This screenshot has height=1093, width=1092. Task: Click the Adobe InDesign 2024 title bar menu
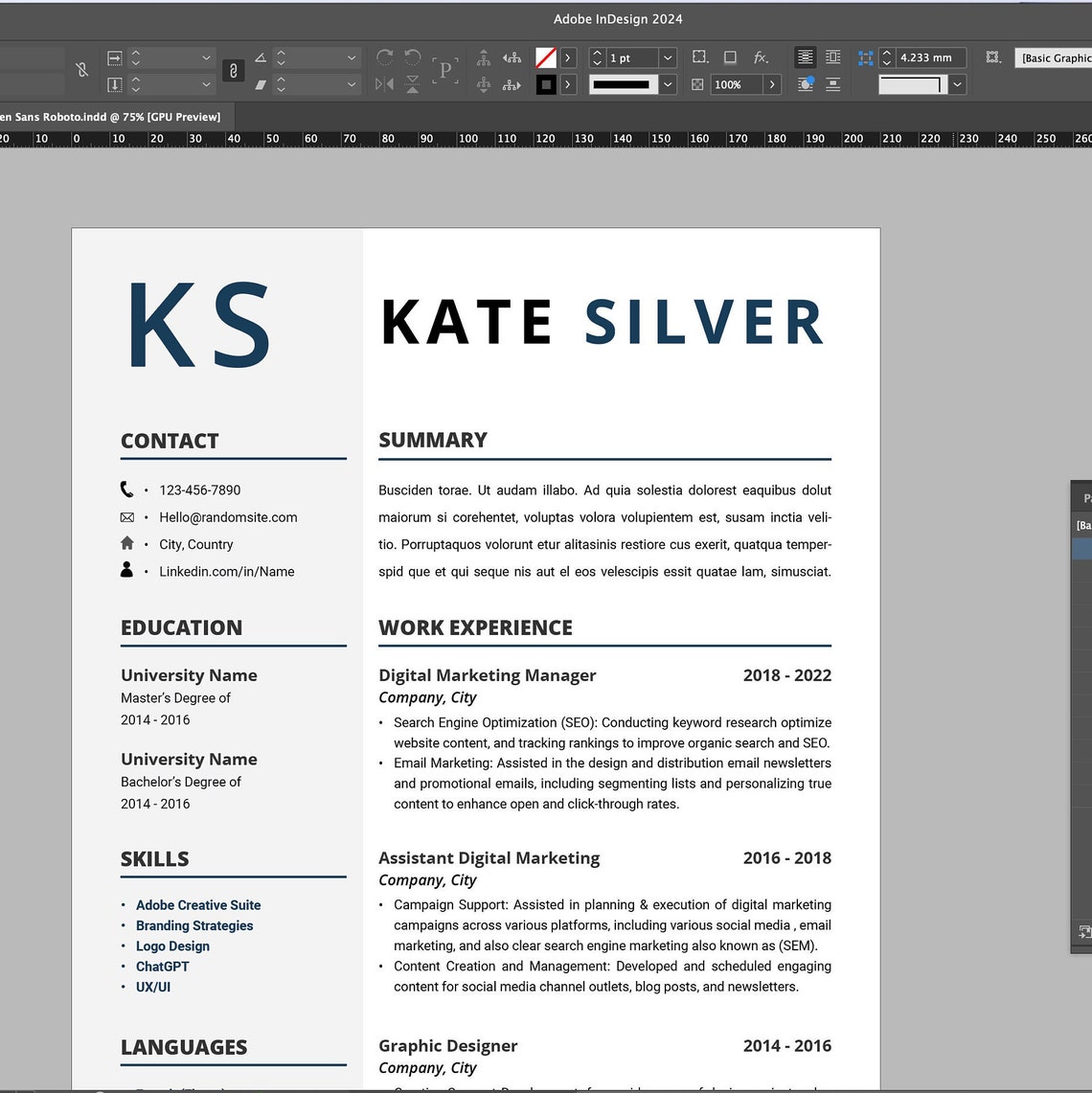[618, 19]
